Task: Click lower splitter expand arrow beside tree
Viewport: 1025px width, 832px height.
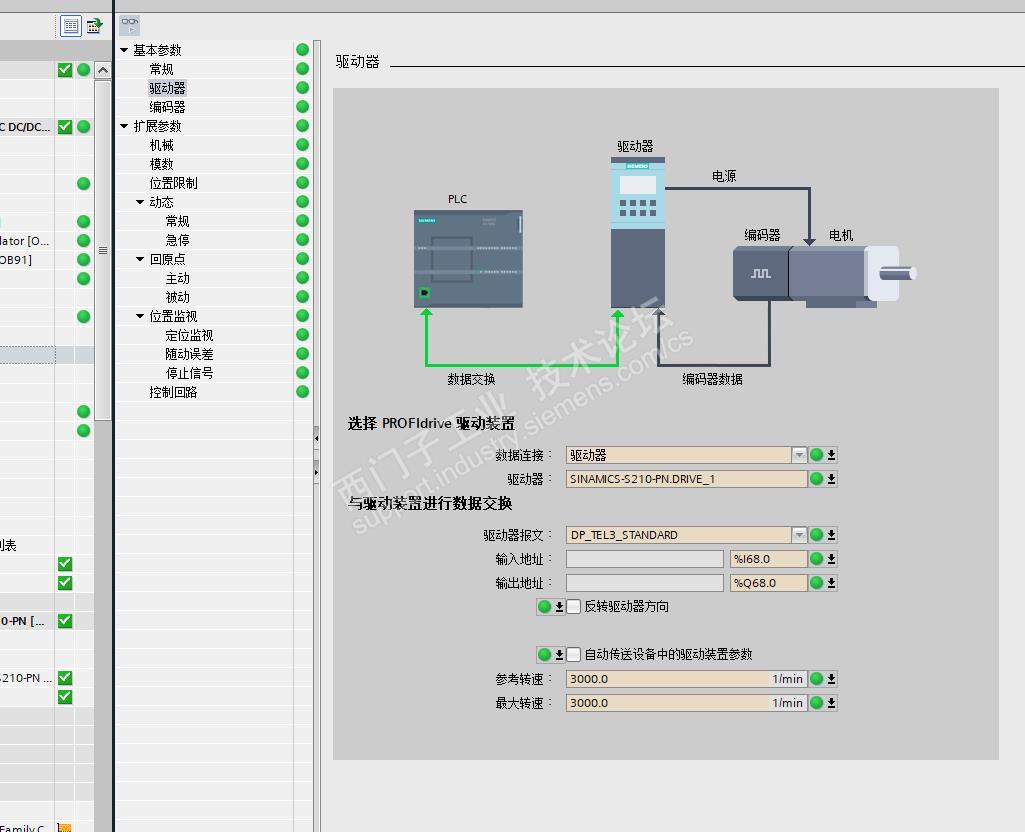Action: 316,472
